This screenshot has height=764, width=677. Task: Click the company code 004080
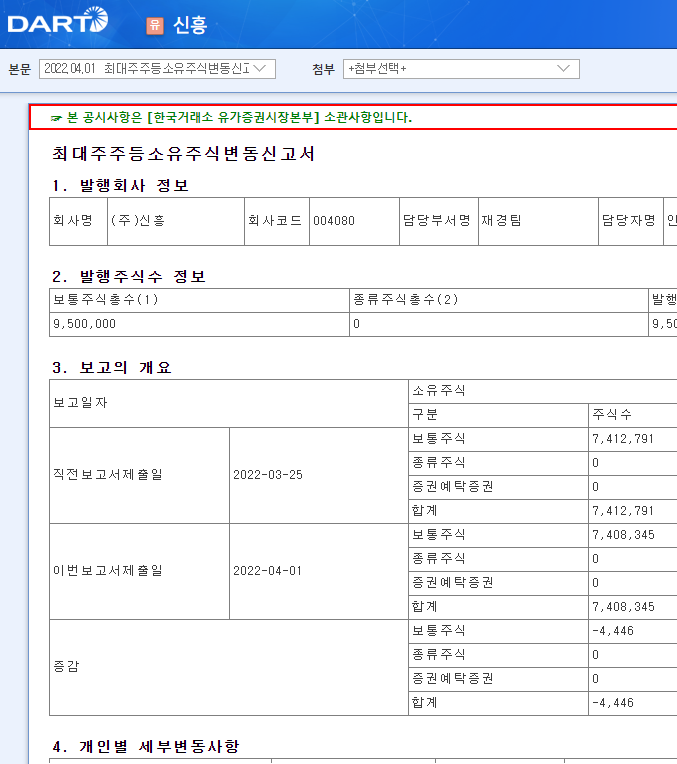[x=334, y=221]
